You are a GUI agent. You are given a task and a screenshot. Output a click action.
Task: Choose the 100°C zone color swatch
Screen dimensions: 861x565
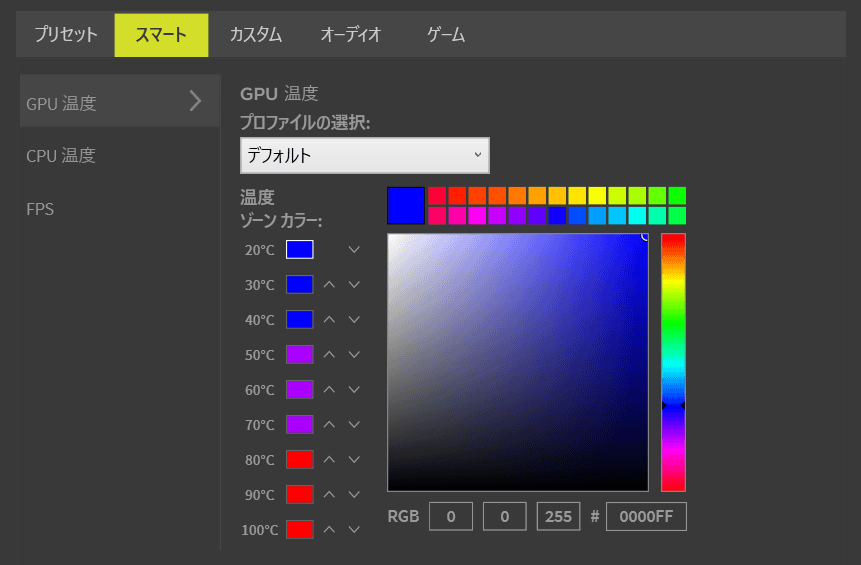300,529
